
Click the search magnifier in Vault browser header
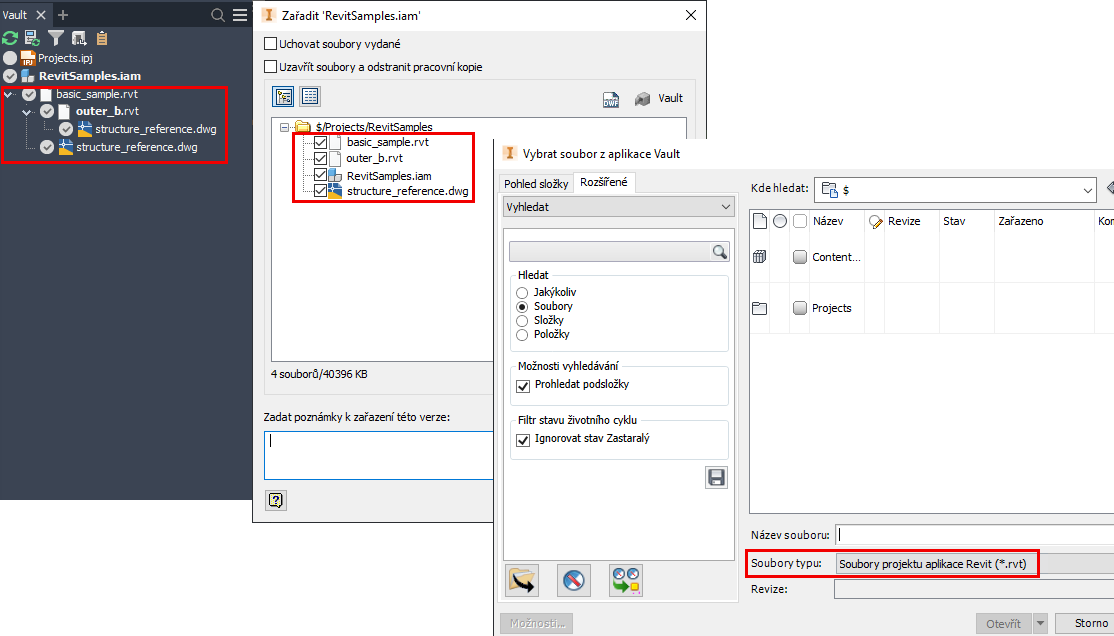pyautogui.click(x=218, y=15)
